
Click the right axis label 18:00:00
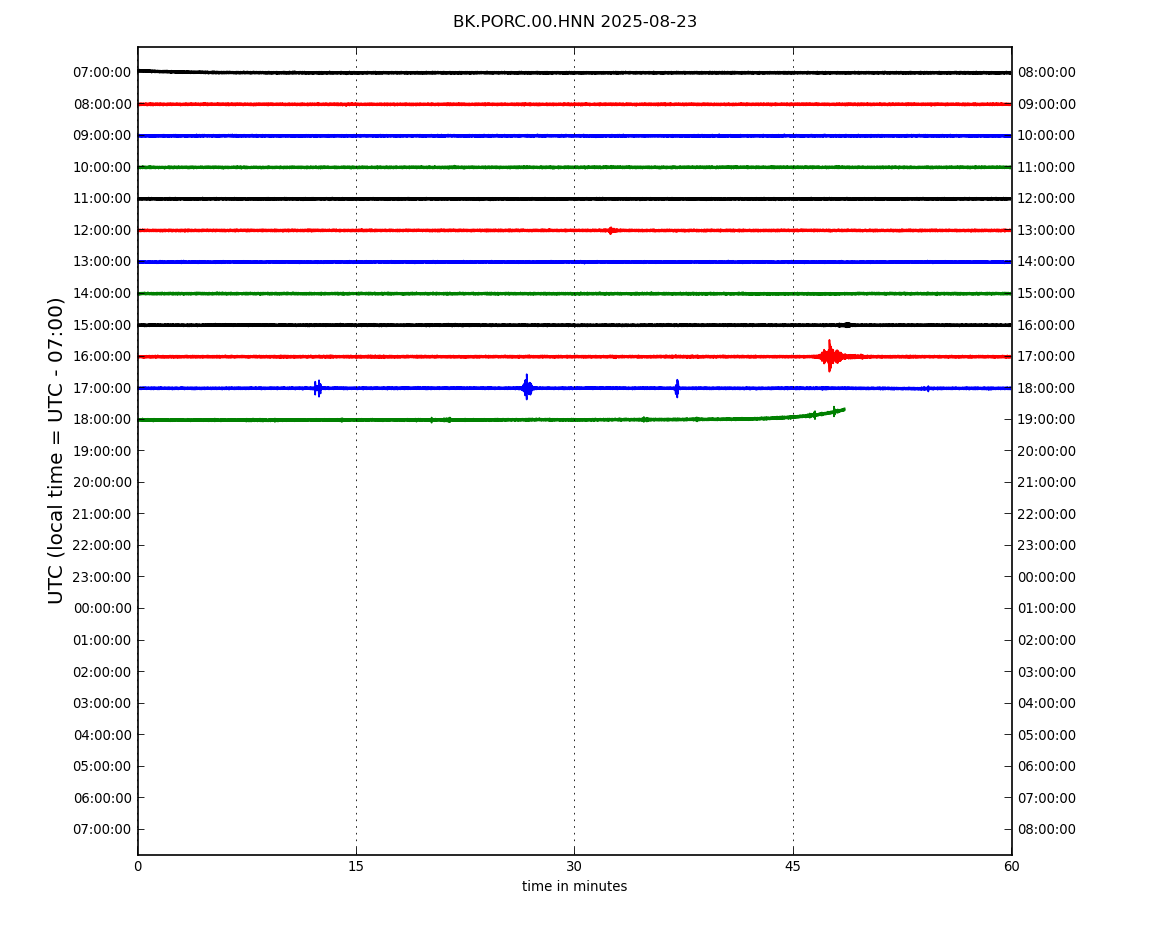(1047, 388)
